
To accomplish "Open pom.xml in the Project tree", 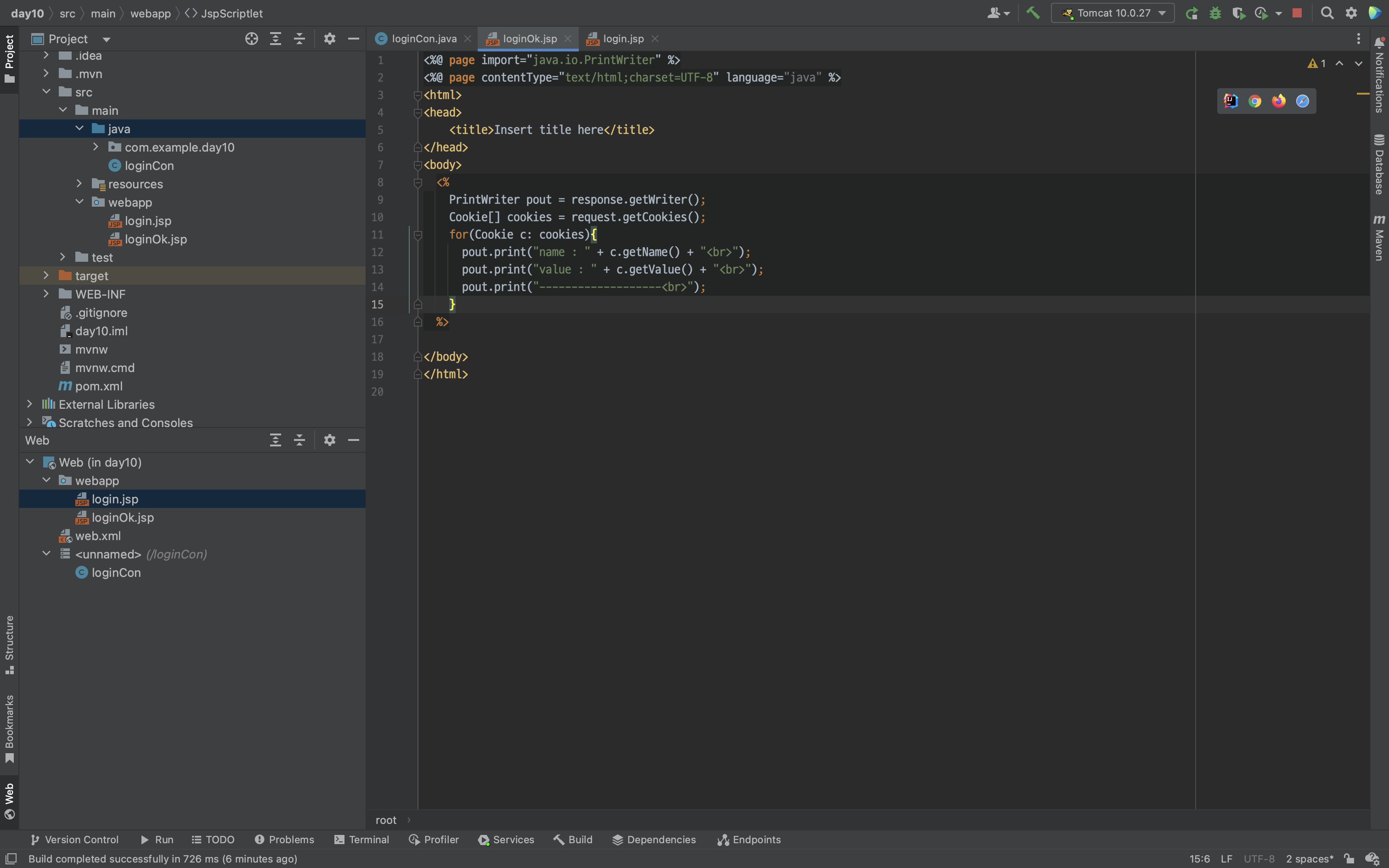I will click(99, 386).
